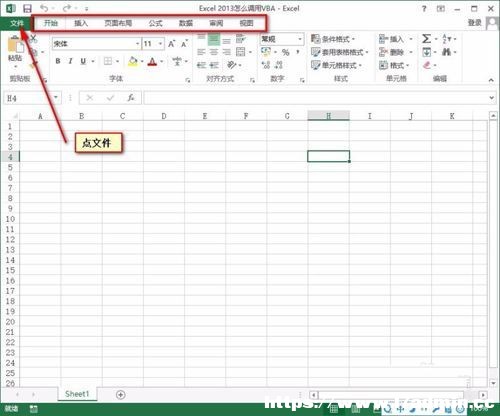500x416 pixels.
Task: Apply the red font color A
Action: [152, 61]
